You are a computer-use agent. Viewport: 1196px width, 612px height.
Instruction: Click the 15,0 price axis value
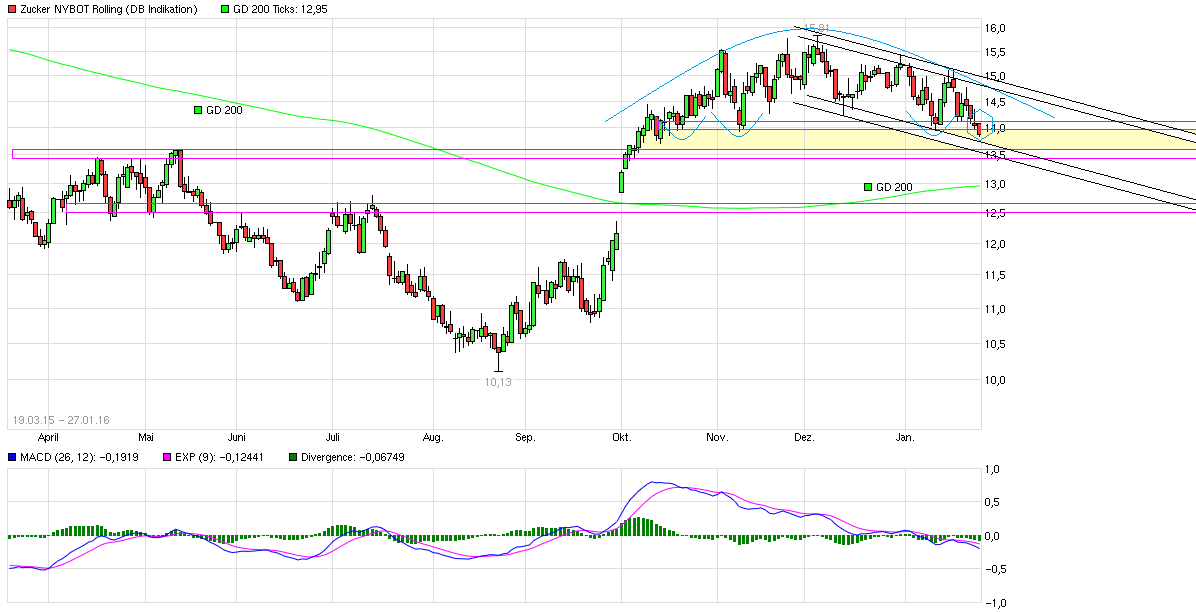[x=996, y=76]
